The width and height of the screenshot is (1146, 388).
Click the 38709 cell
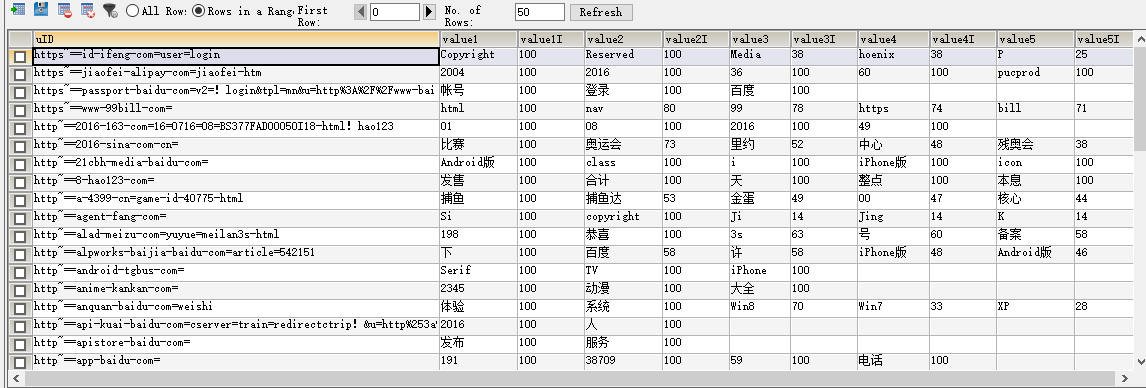[x=623, y=362]
